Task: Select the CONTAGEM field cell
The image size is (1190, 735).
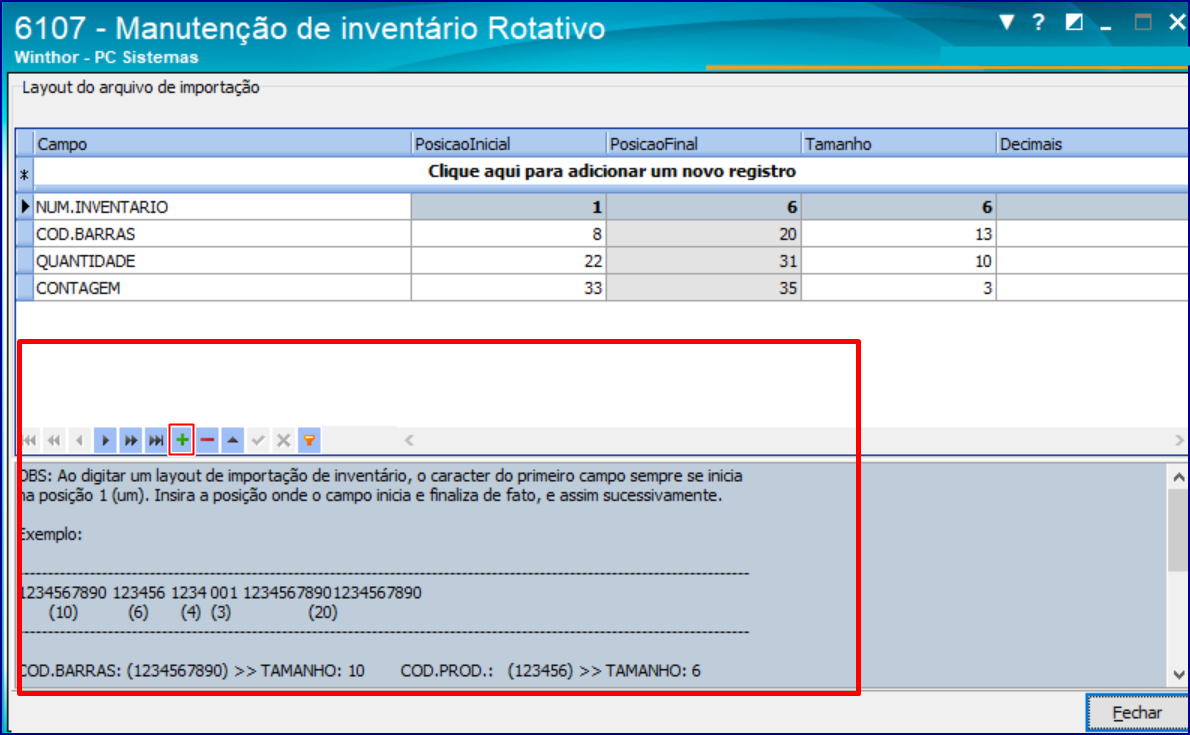Action: 222,289
